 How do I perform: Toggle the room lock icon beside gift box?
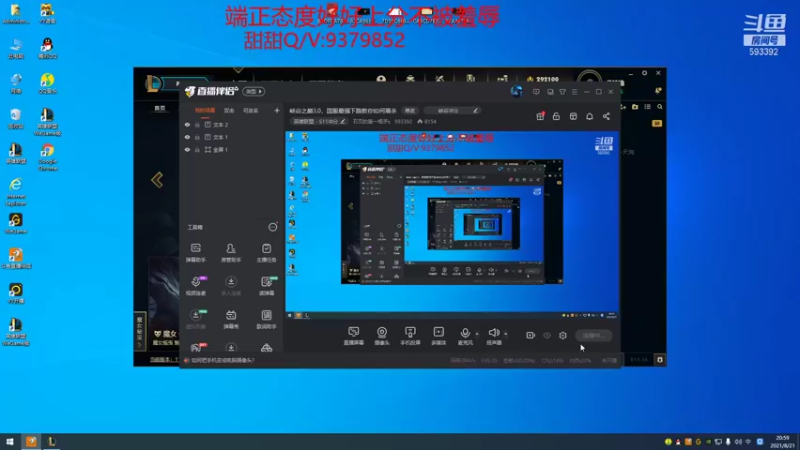(556, 116)
